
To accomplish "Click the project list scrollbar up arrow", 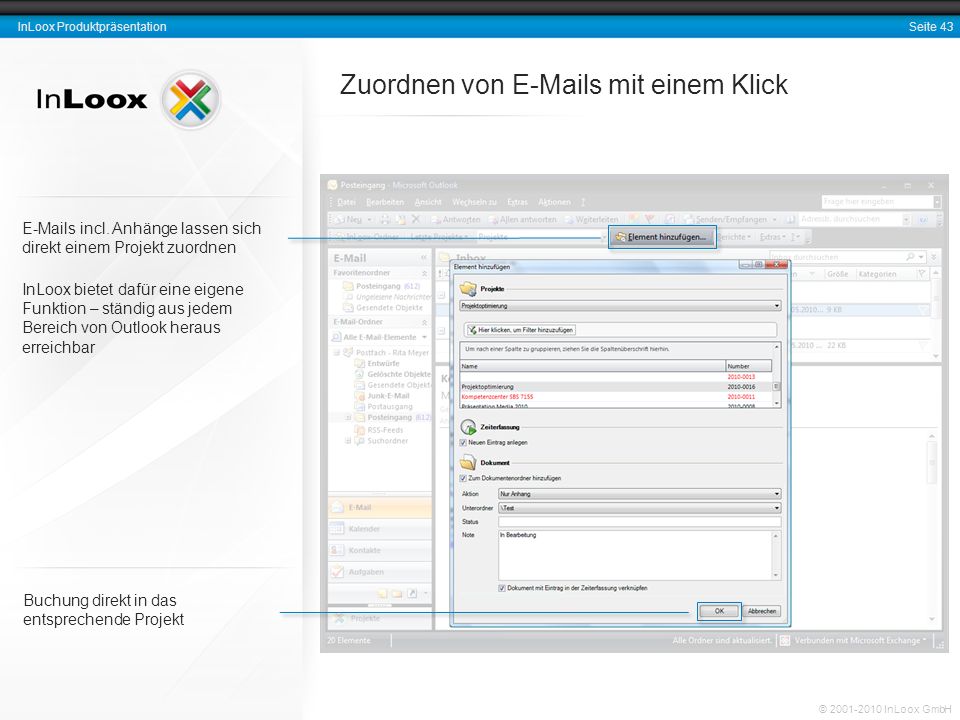I will pos(776,348).
